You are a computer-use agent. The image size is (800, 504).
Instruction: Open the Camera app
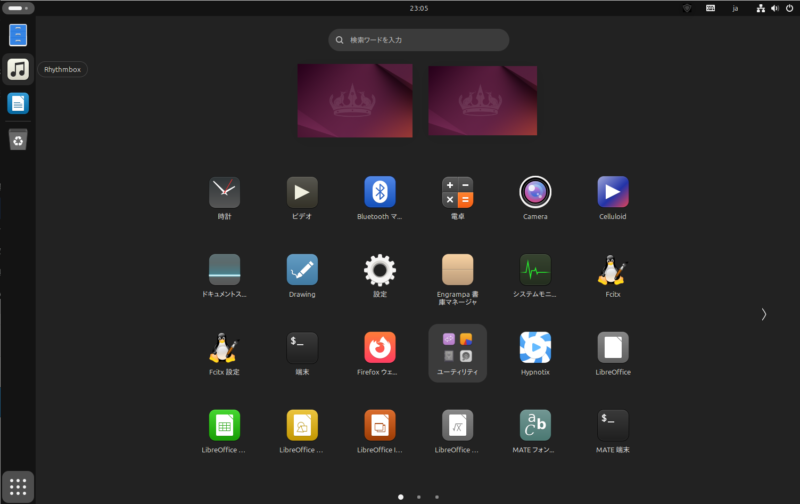(x=535, y=191)
